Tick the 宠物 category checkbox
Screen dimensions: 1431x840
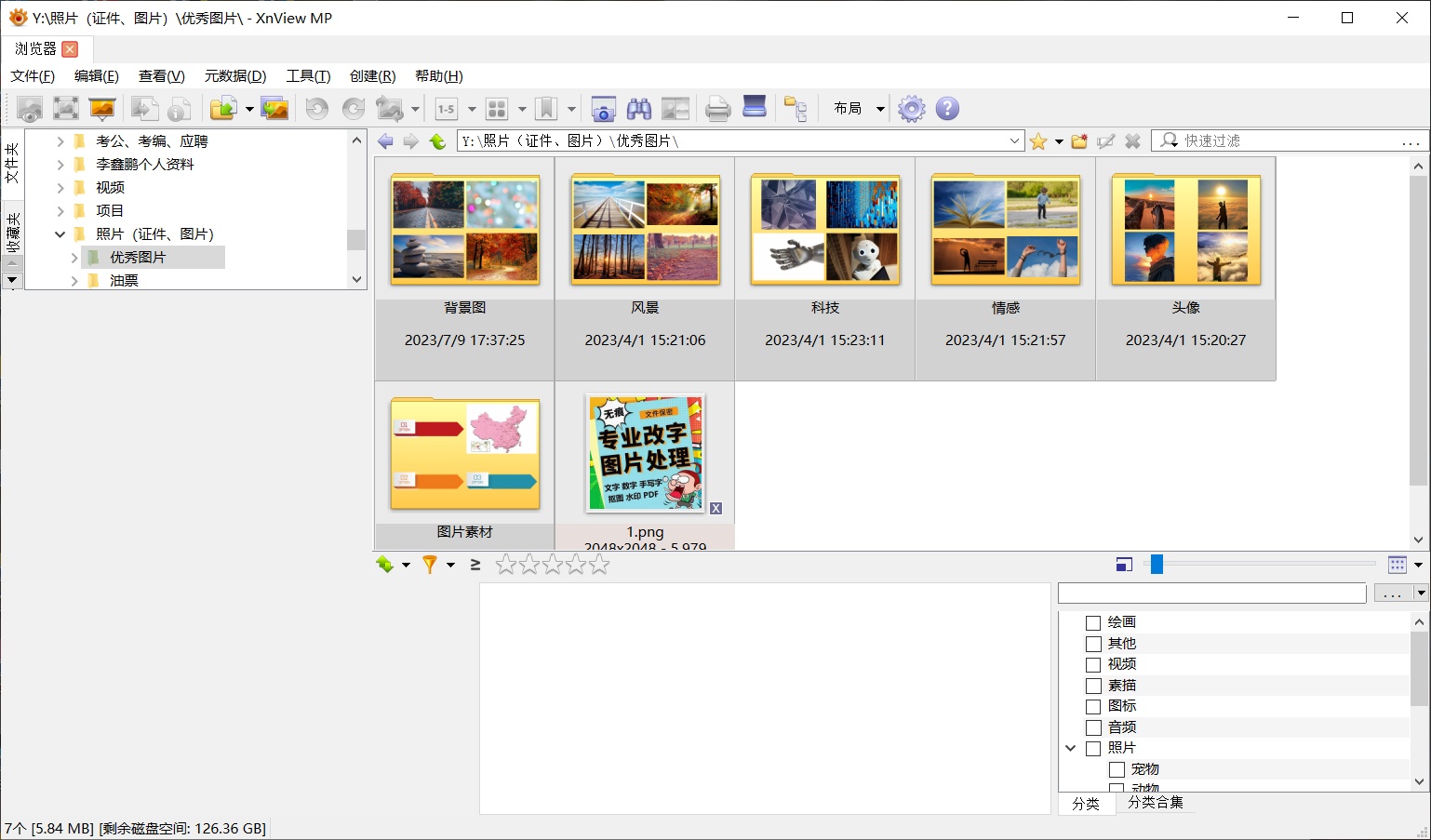coord(1117,769)
